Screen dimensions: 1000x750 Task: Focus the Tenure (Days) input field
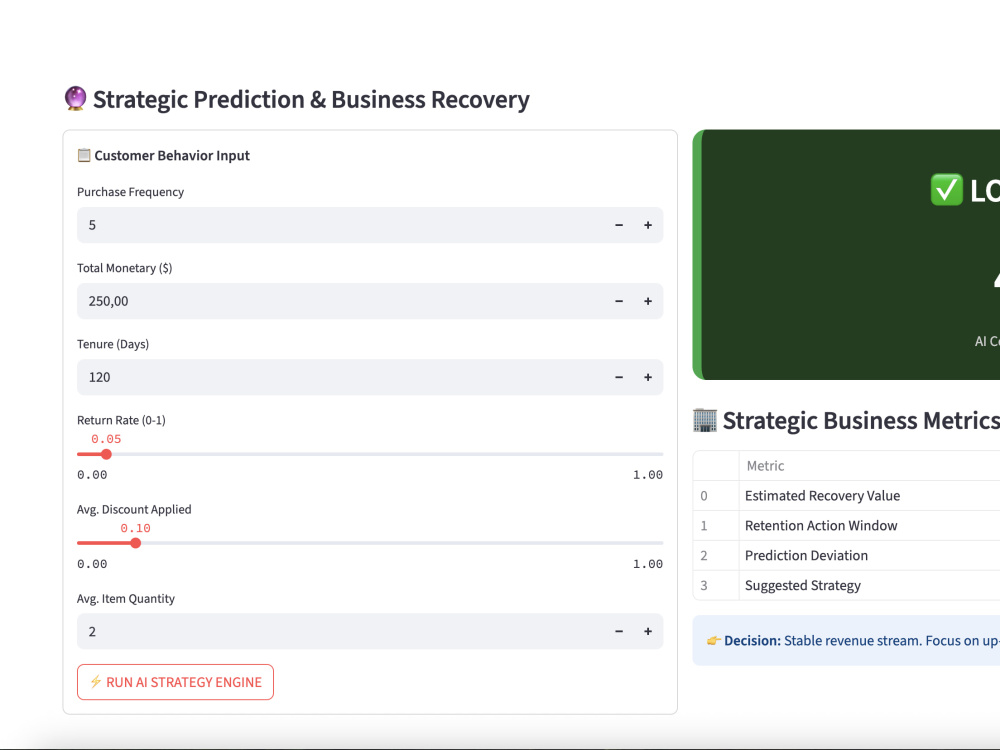coord(341,378)
